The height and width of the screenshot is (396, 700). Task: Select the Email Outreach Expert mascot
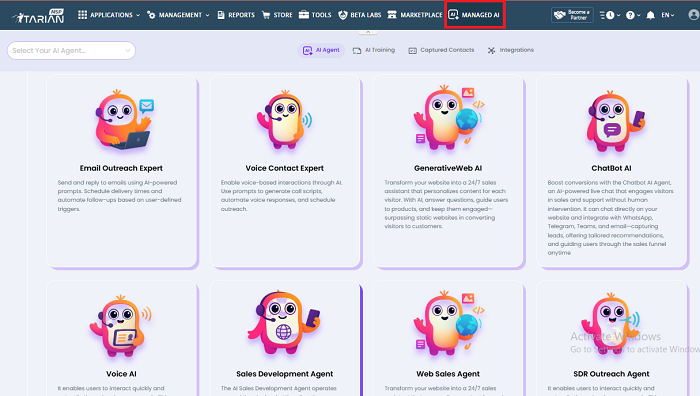click(x=124, y=120)
